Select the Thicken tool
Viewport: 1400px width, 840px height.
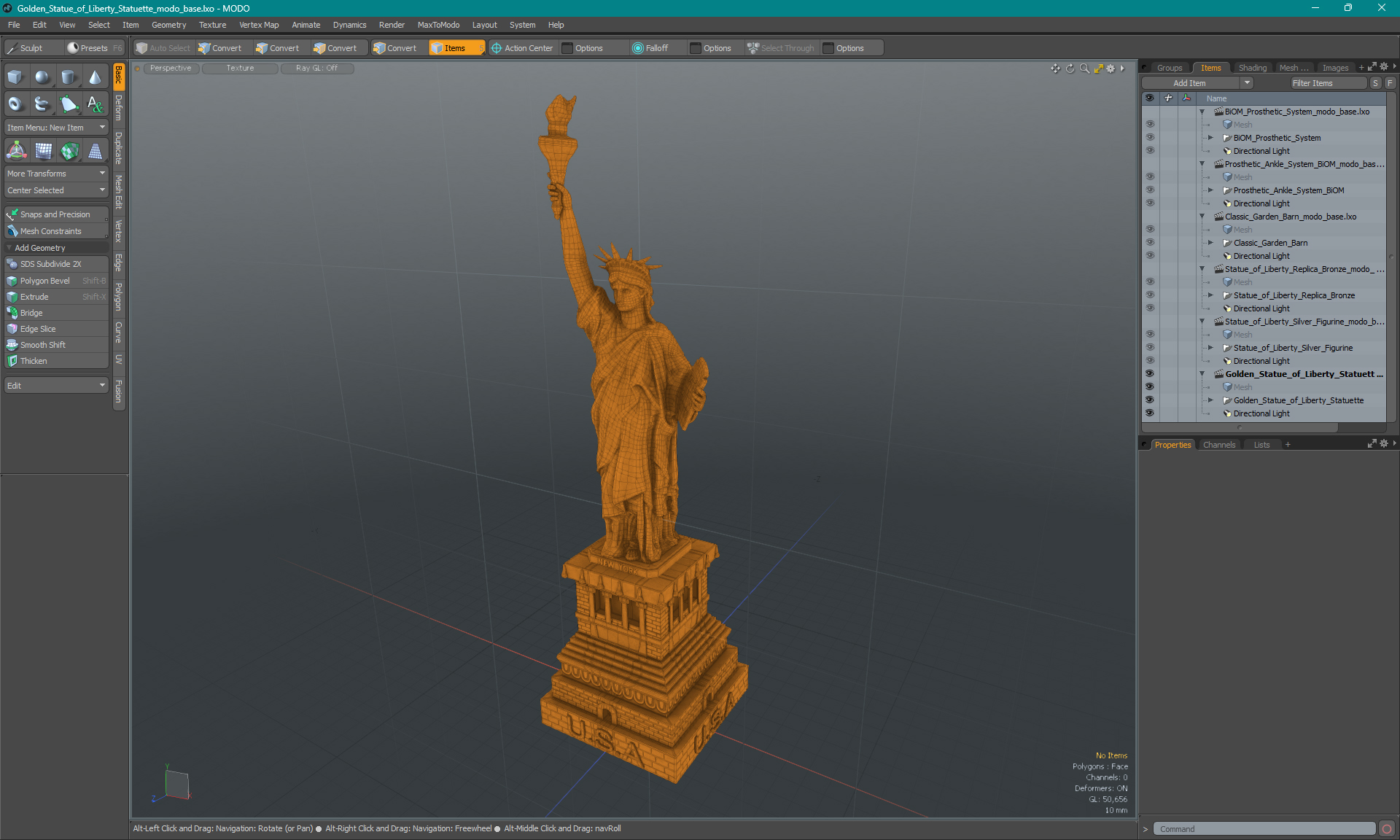pyautogui.click(x=56, y=361)
